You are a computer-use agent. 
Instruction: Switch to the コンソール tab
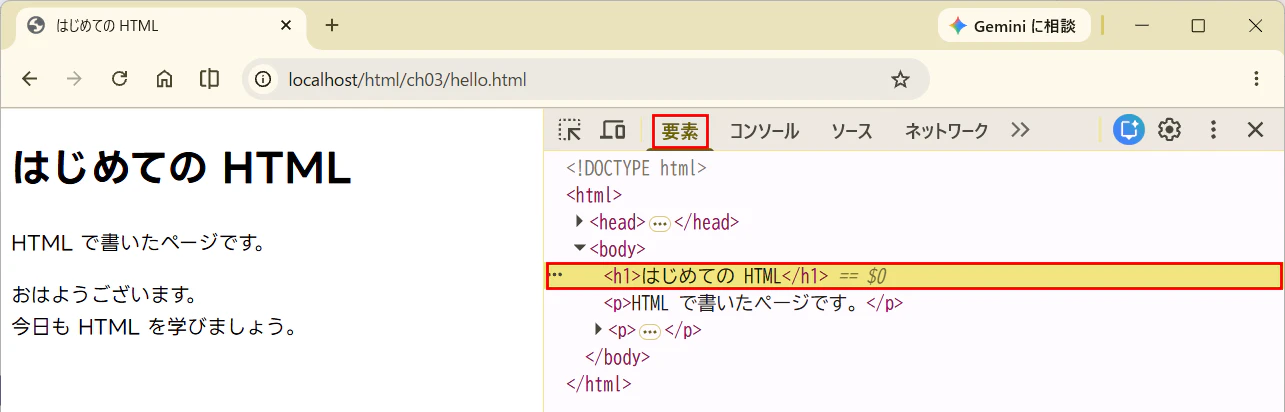[764, 131]
